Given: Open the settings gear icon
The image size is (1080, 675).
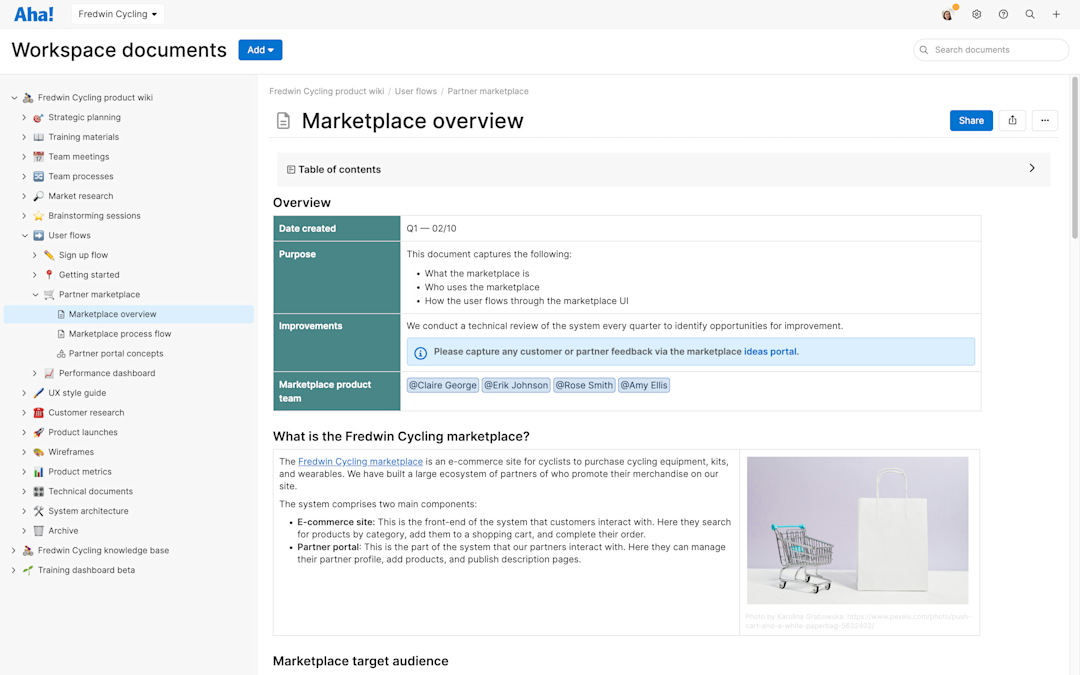Looking at the screenshot, I should [976, 14].
